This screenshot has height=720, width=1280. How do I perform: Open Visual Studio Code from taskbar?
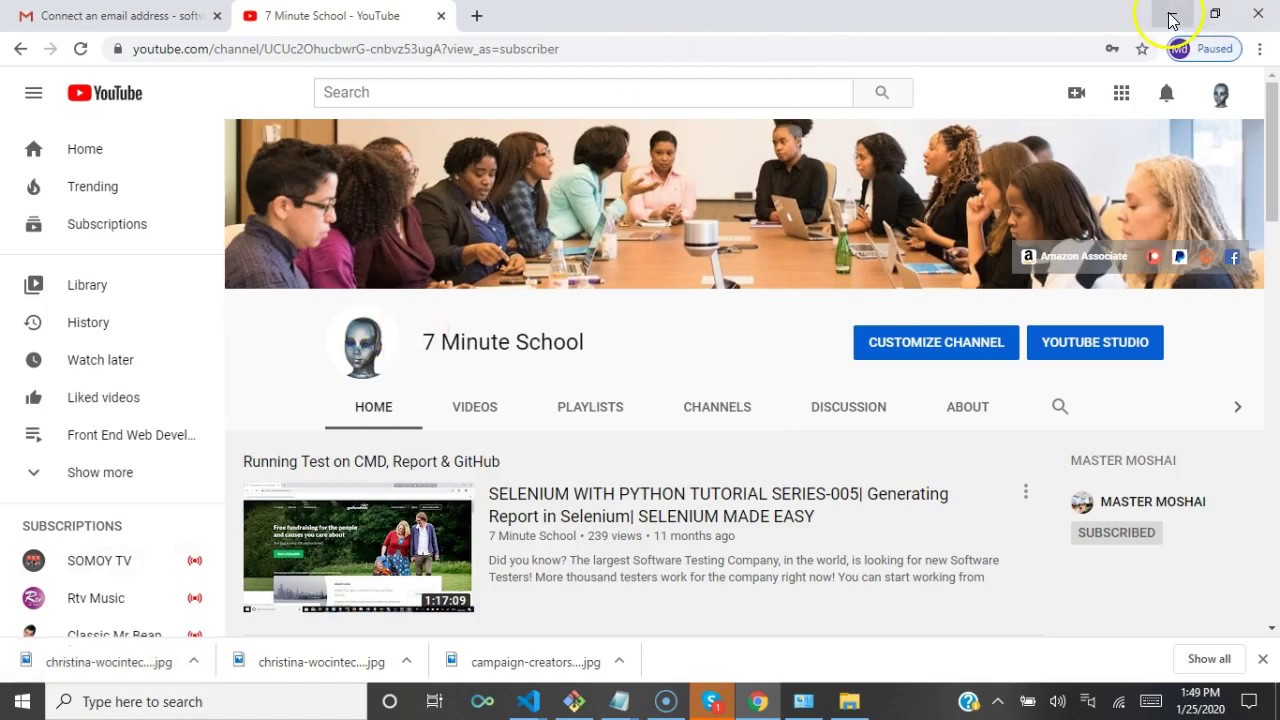click(528, 701)
